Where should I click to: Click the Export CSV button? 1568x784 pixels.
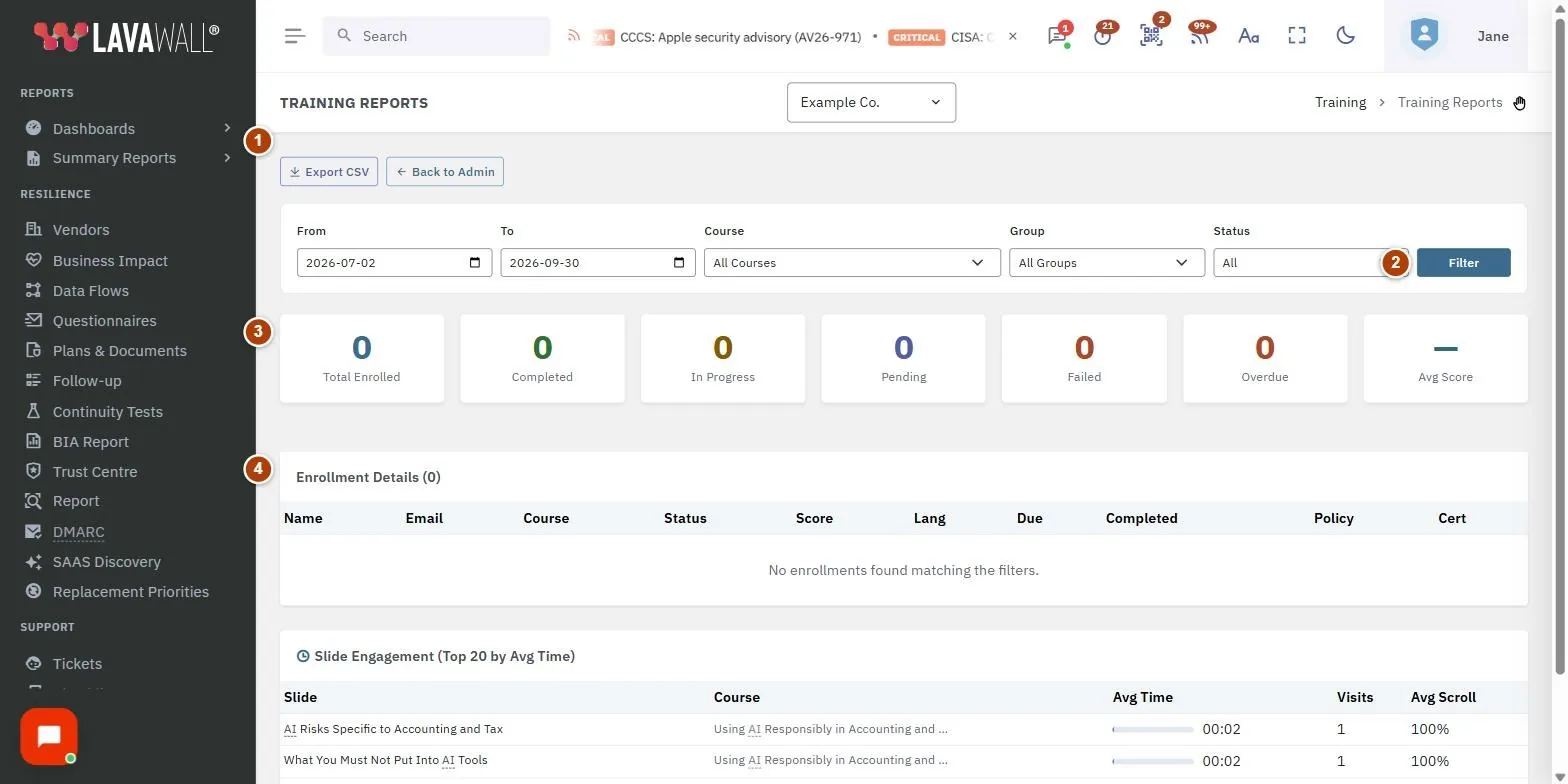click(329, 172)
